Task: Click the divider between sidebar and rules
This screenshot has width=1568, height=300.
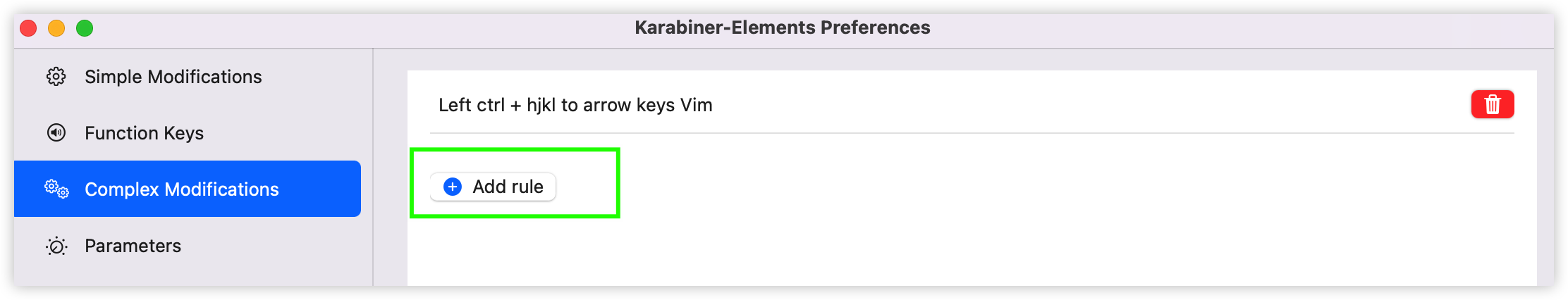Action: point(373,169)
